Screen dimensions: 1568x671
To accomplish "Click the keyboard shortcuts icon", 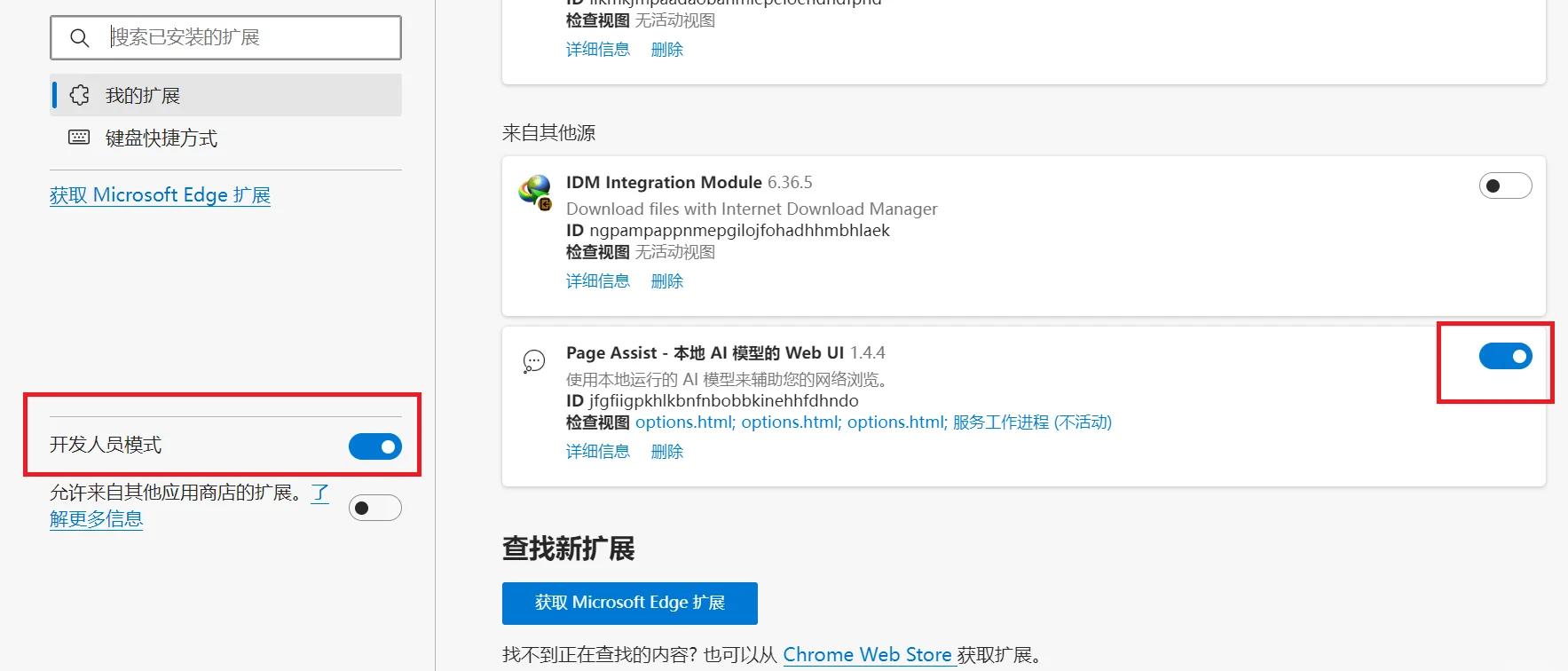I will pos(79,138).
